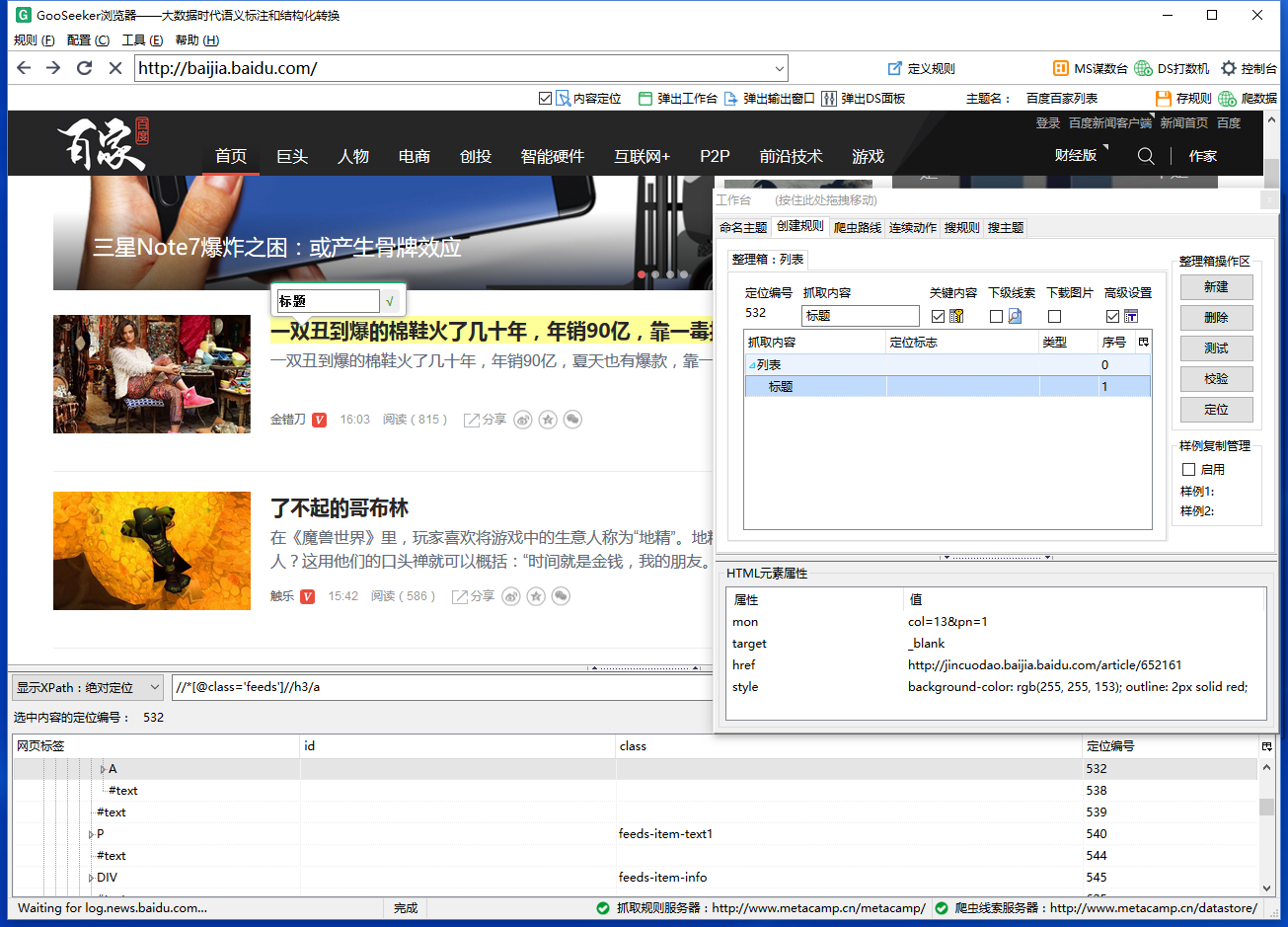The image size is (1288, 927).
Task: Uncheck the 高级设置 checkbox
Action: [x=1113, y=316]
